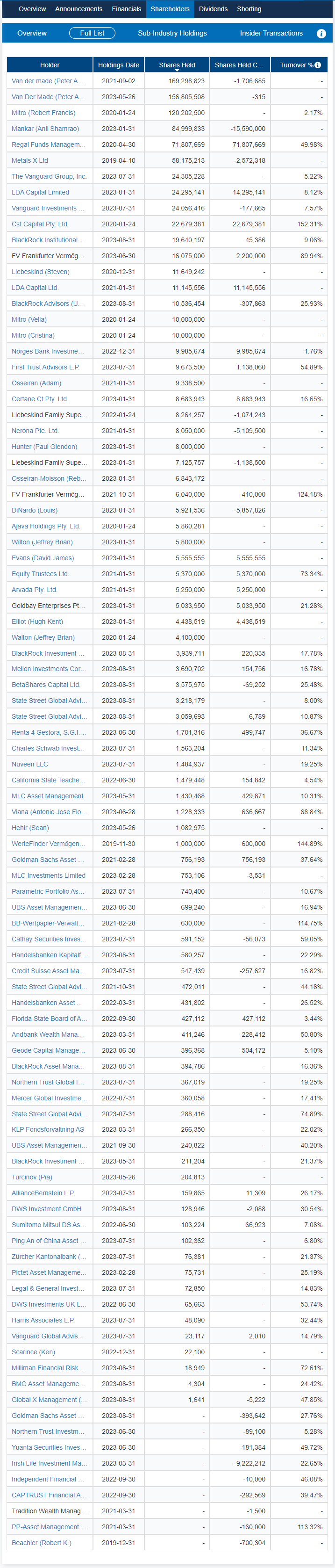
Task: Sort by Holder column header
Action: 50,65
